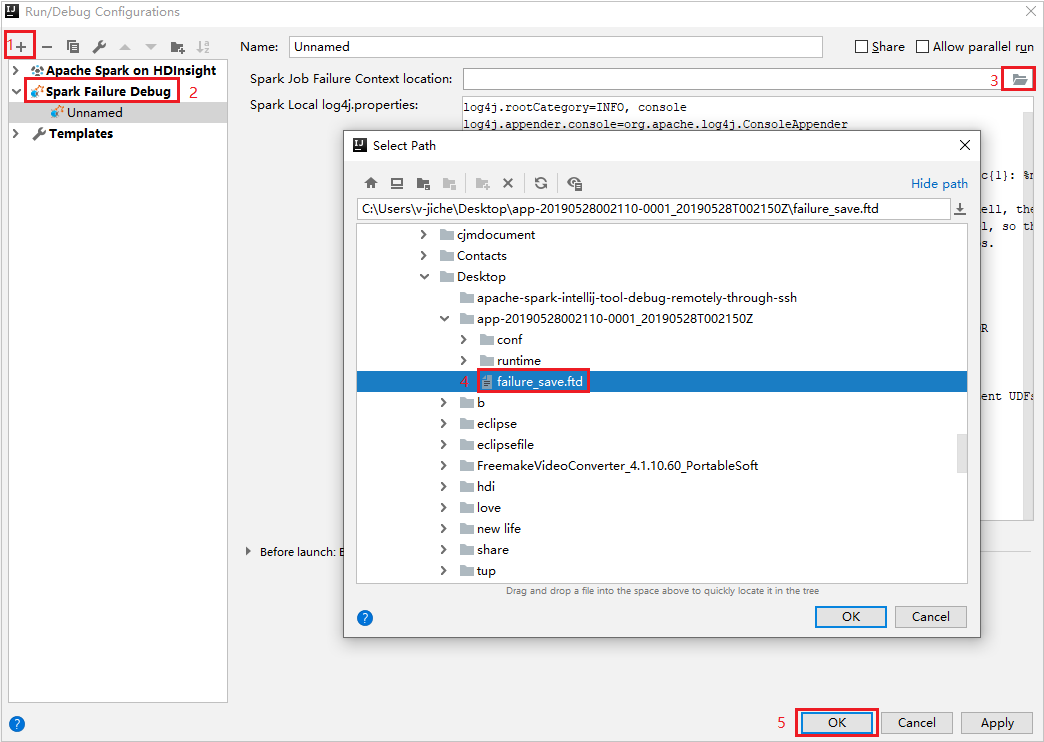This screenshot has height=742, width=1044.
Task: Click Hide path in the Select Path dialog
Action: point(938,183)
